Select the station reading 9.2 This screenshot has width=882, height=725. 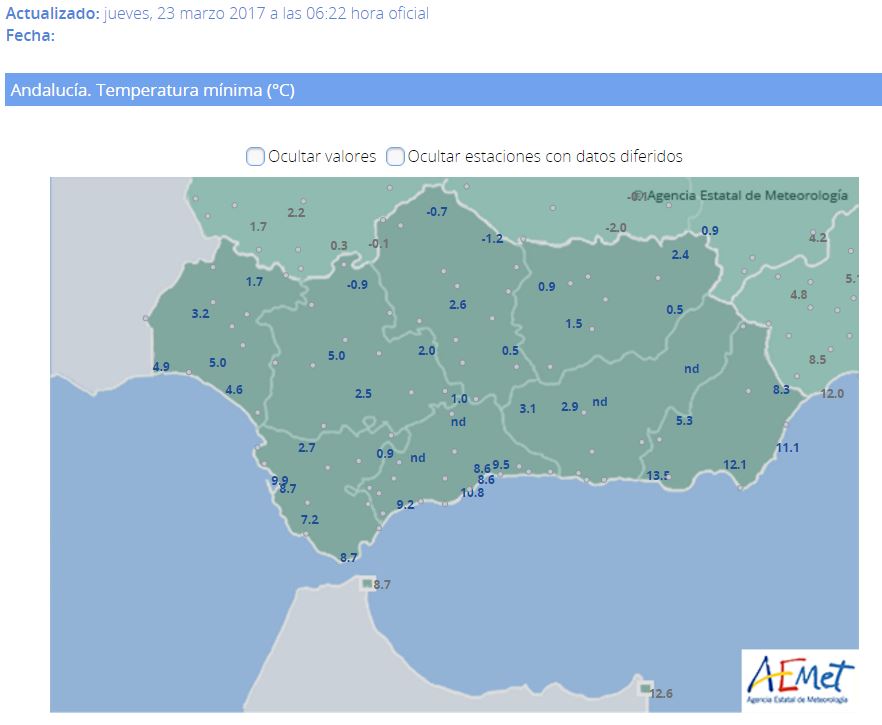(x=405, y=505)
